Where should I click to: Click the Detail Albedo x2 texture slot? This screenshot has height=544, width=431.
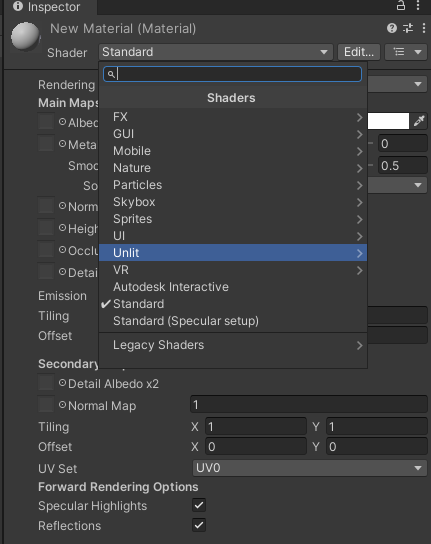[46, 382]
